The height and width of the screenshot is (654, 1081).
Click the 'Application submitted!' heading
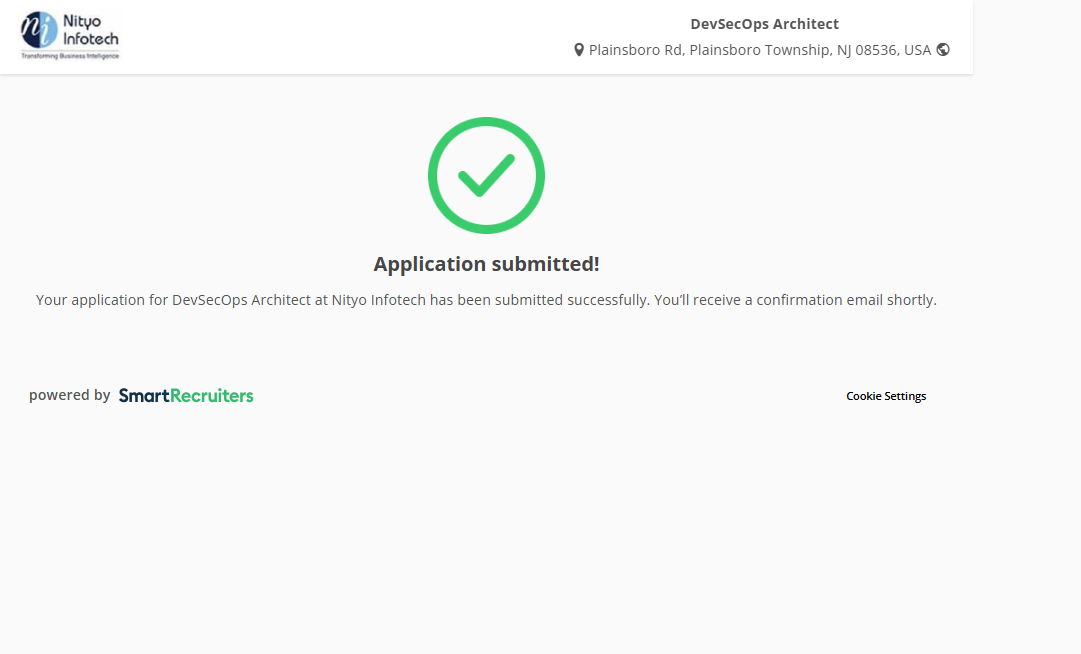pos(486,264)
